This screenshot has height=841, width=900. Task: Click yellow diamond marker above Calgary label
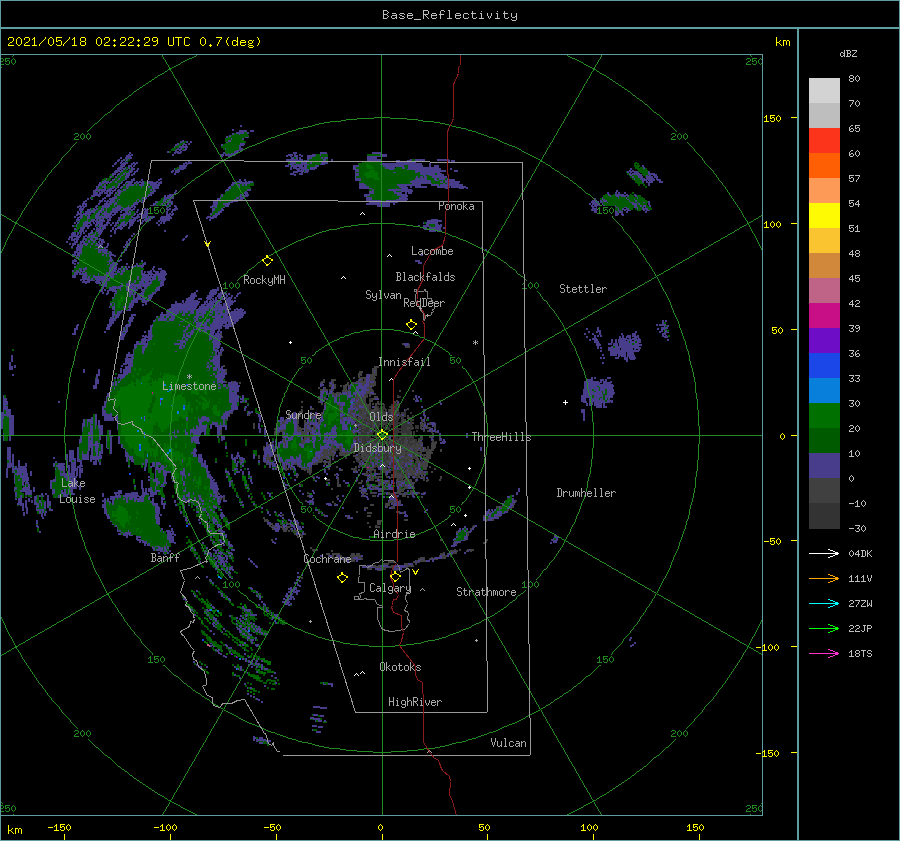click(395, 576)
